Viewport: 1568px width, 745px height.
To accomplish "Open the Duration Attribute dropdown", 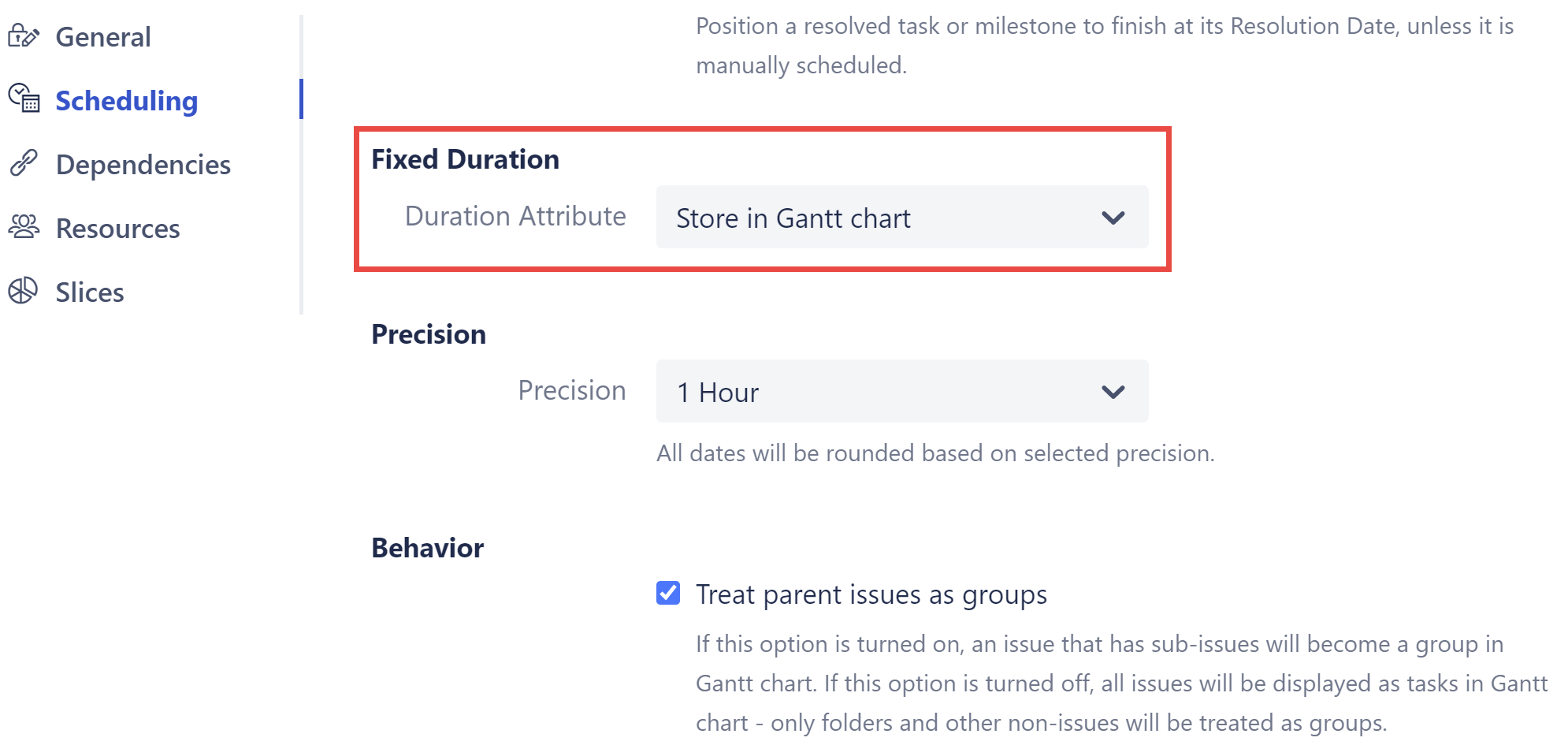I will click(x=901, y=218).
